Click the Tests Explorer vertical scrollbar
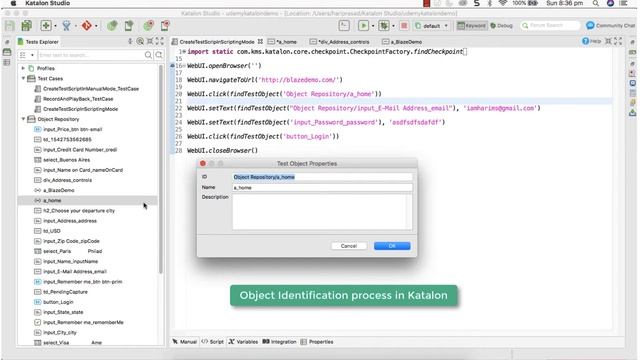This screenshot has width=640, height=360. pyautogui.click(x=161, y=170)
